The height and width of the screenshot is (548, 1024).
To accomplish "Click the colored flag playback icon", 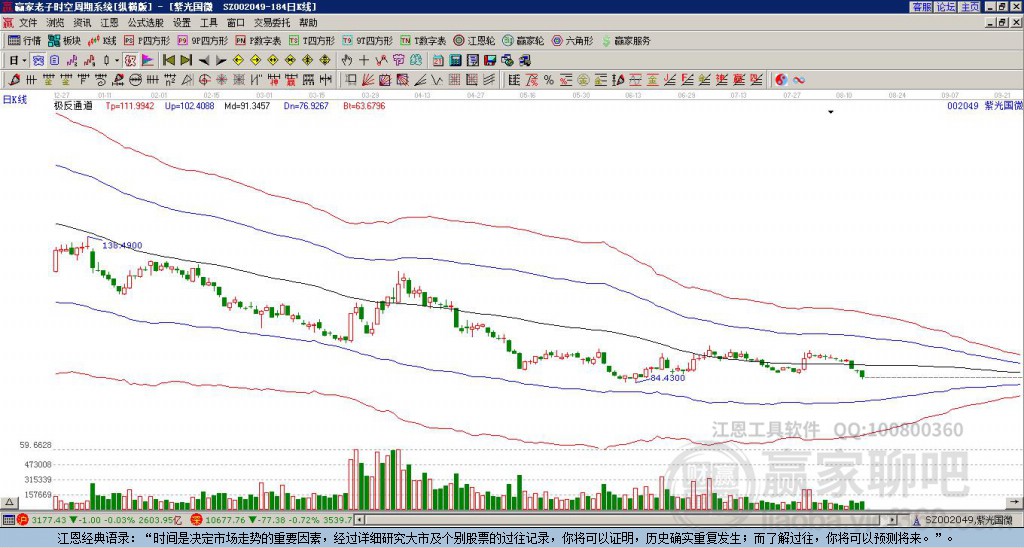I will tap(148, 61).
